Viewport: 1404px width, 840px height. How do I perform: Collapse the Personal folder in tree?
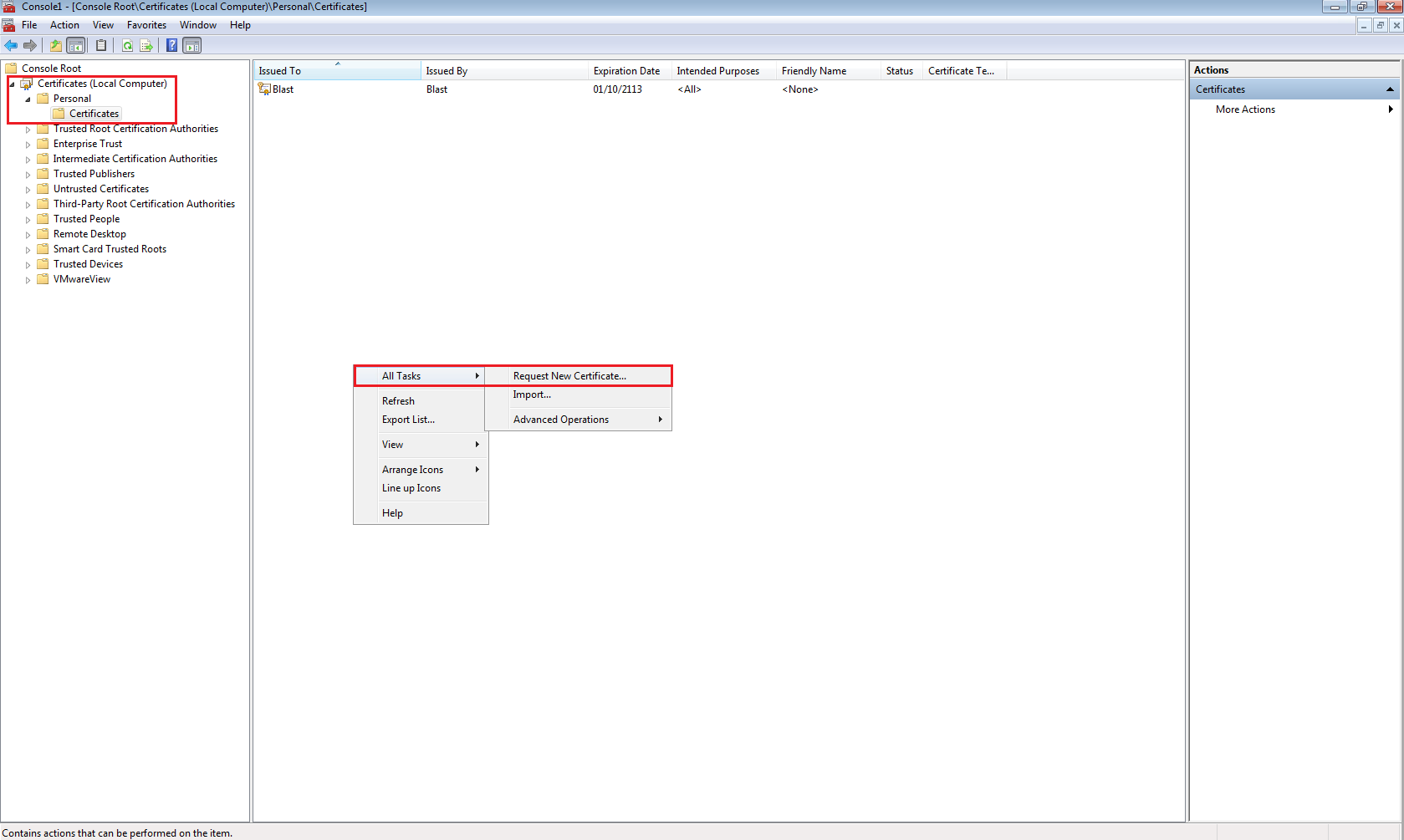[28, 99]
